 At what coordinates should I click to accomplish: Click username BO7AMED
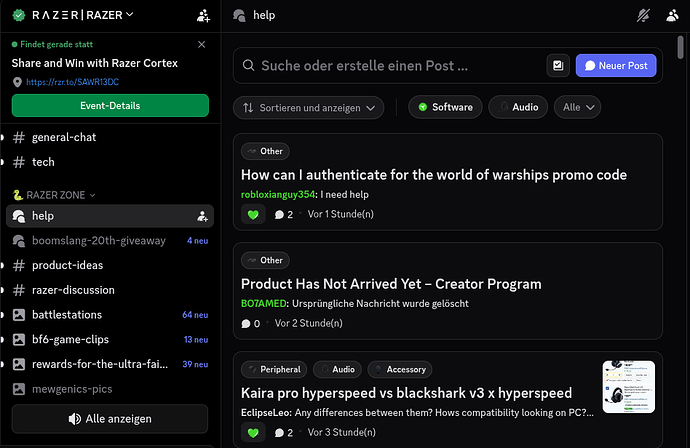point(264,304)
